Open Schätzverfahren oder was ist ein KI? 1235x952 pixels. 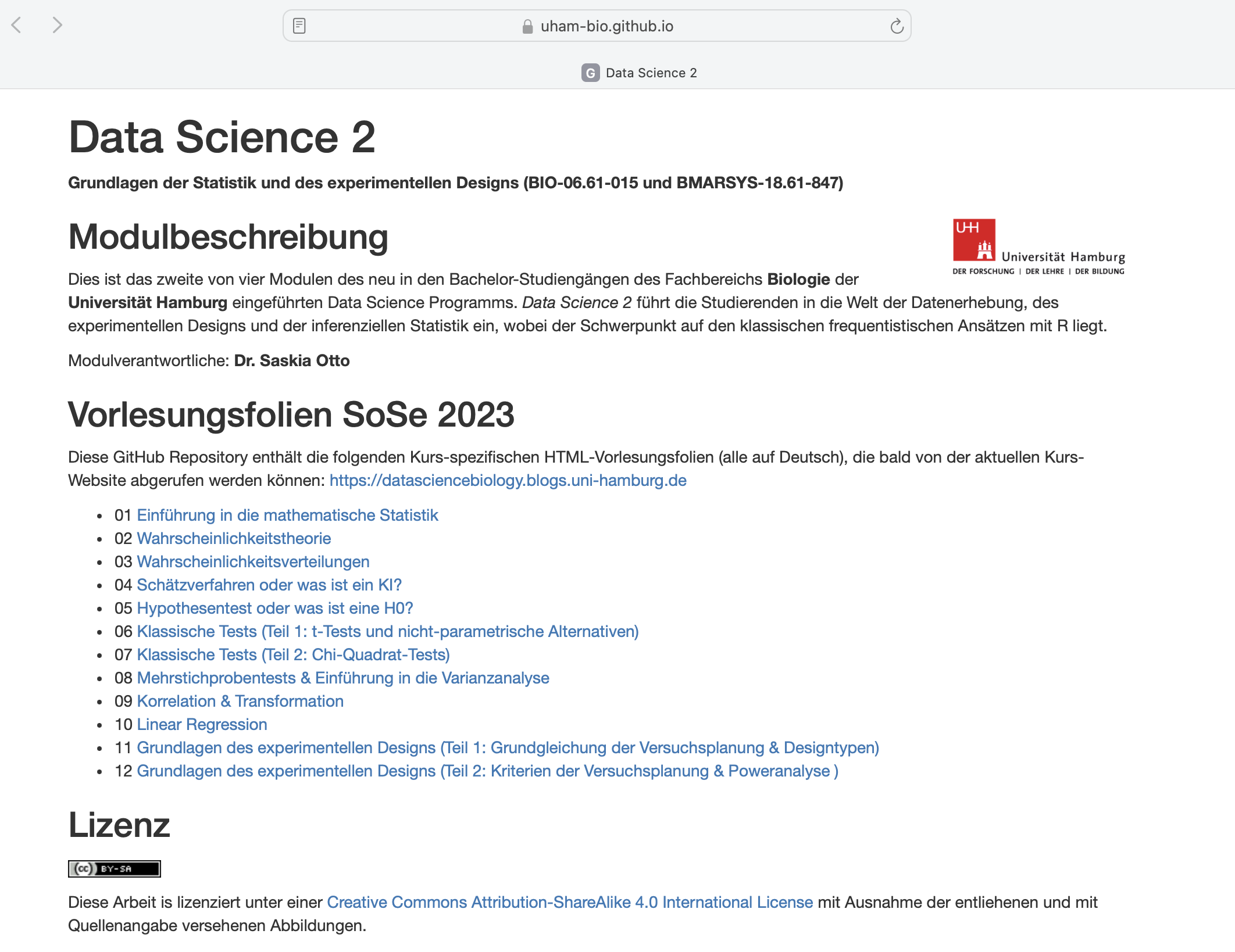(269, 585)
